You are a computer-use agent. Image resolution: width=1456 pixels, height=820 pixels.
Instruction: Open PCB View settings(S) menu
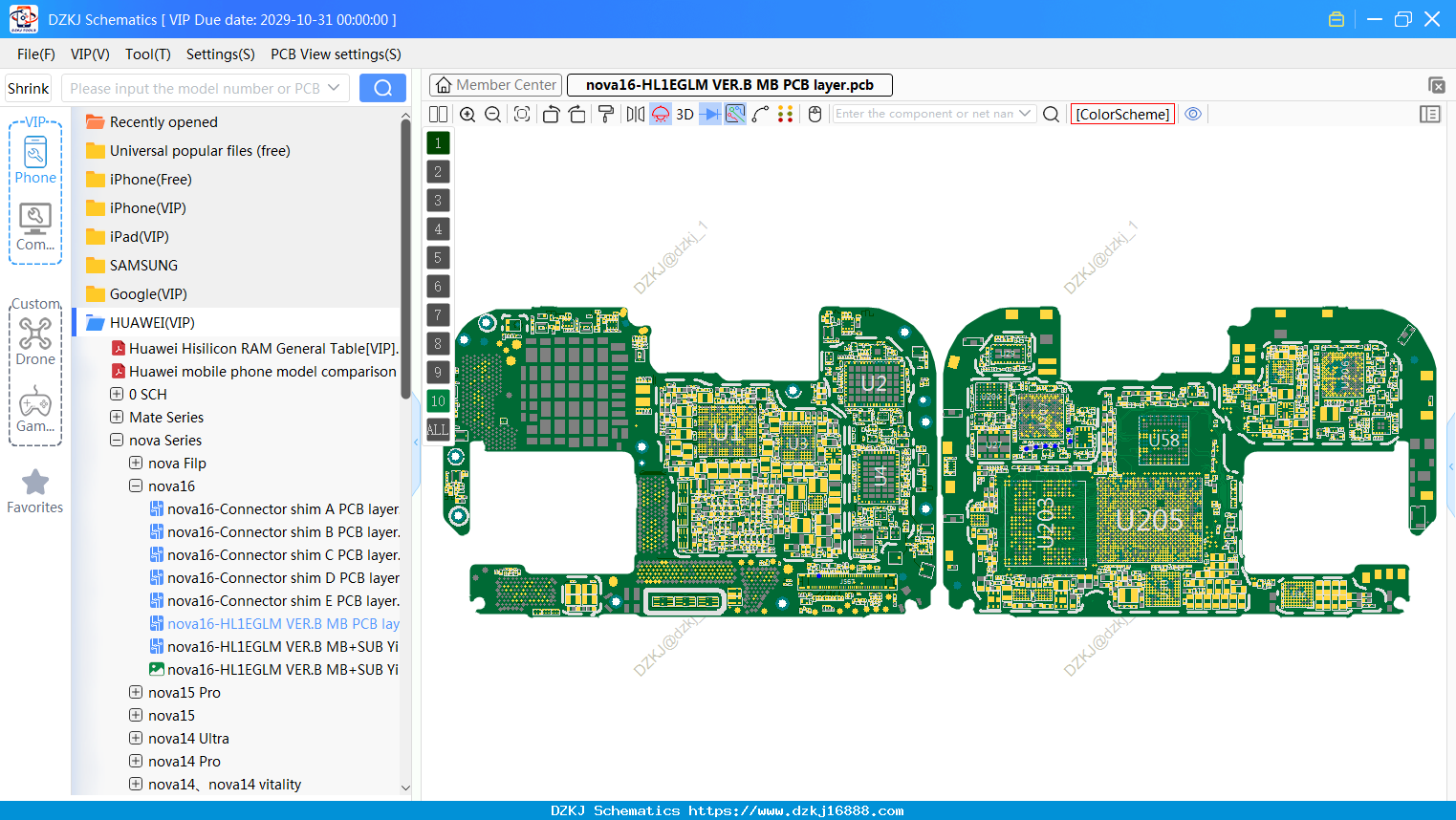[336, 54]
